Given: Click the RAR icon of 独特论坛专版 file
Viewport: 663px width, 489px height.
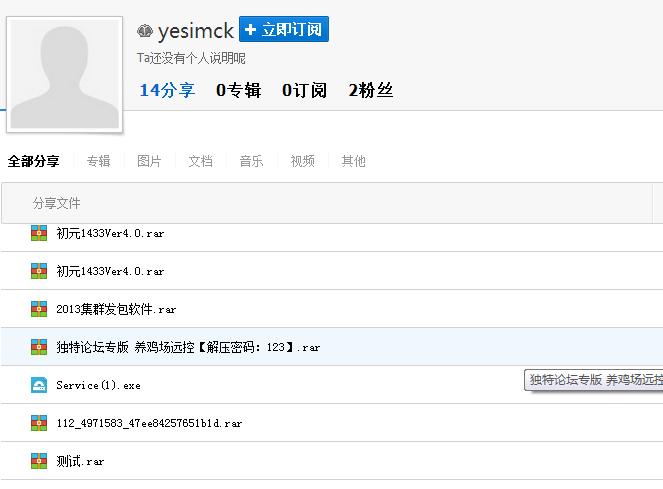Looking at the screenshot, I should click(39, 347).
